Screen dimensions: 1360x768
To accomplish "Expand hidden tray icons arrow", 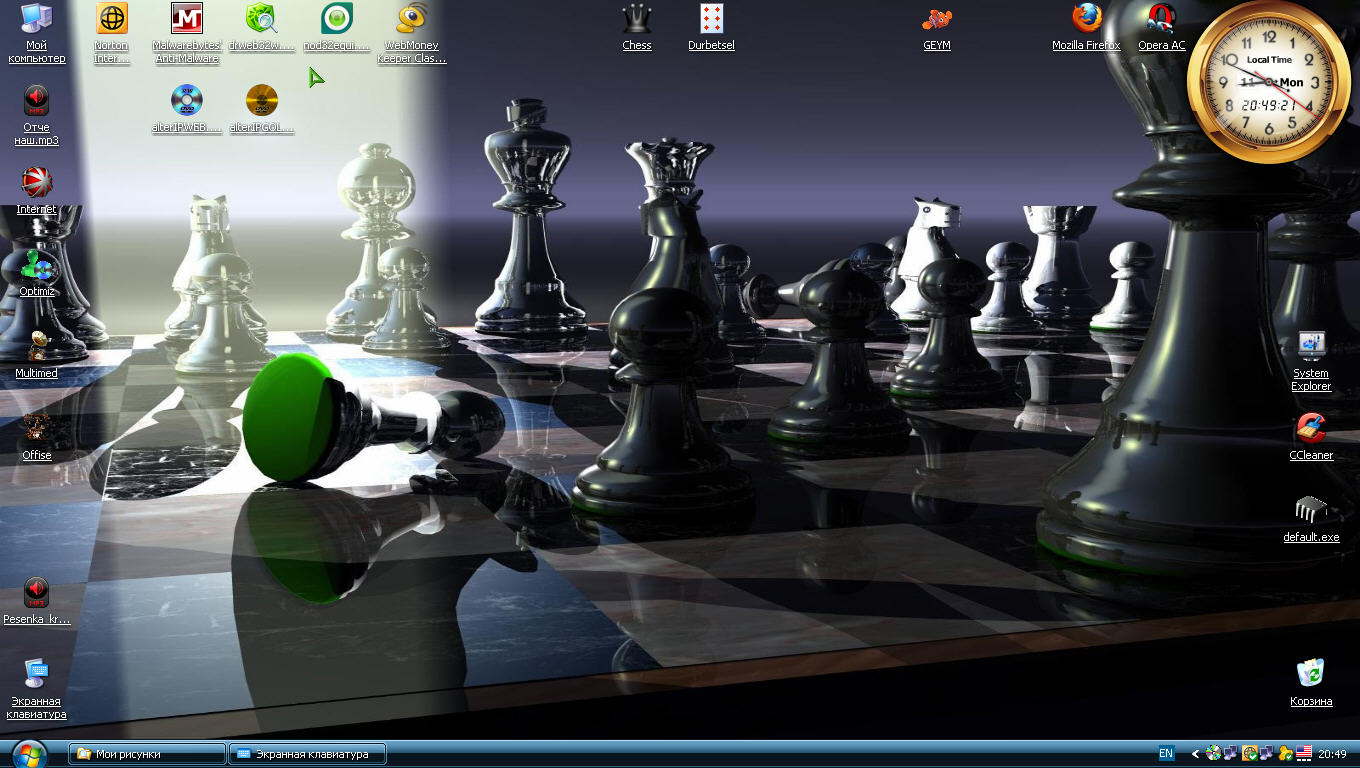I will click(x=1195, y=754).
